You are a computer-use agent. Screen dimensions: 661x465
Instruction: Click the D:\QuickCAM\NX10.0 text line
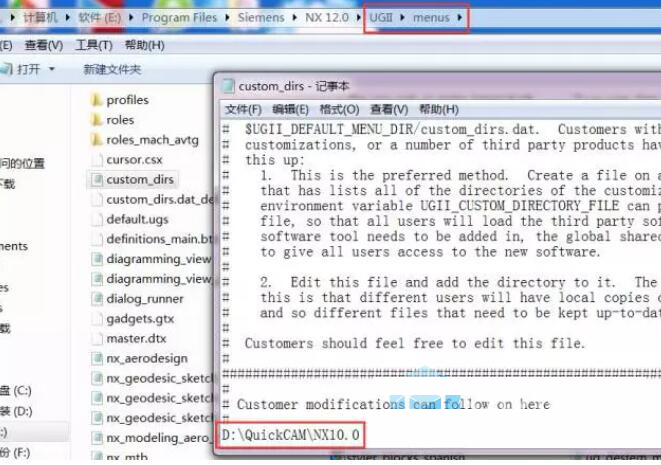point(289,435)
